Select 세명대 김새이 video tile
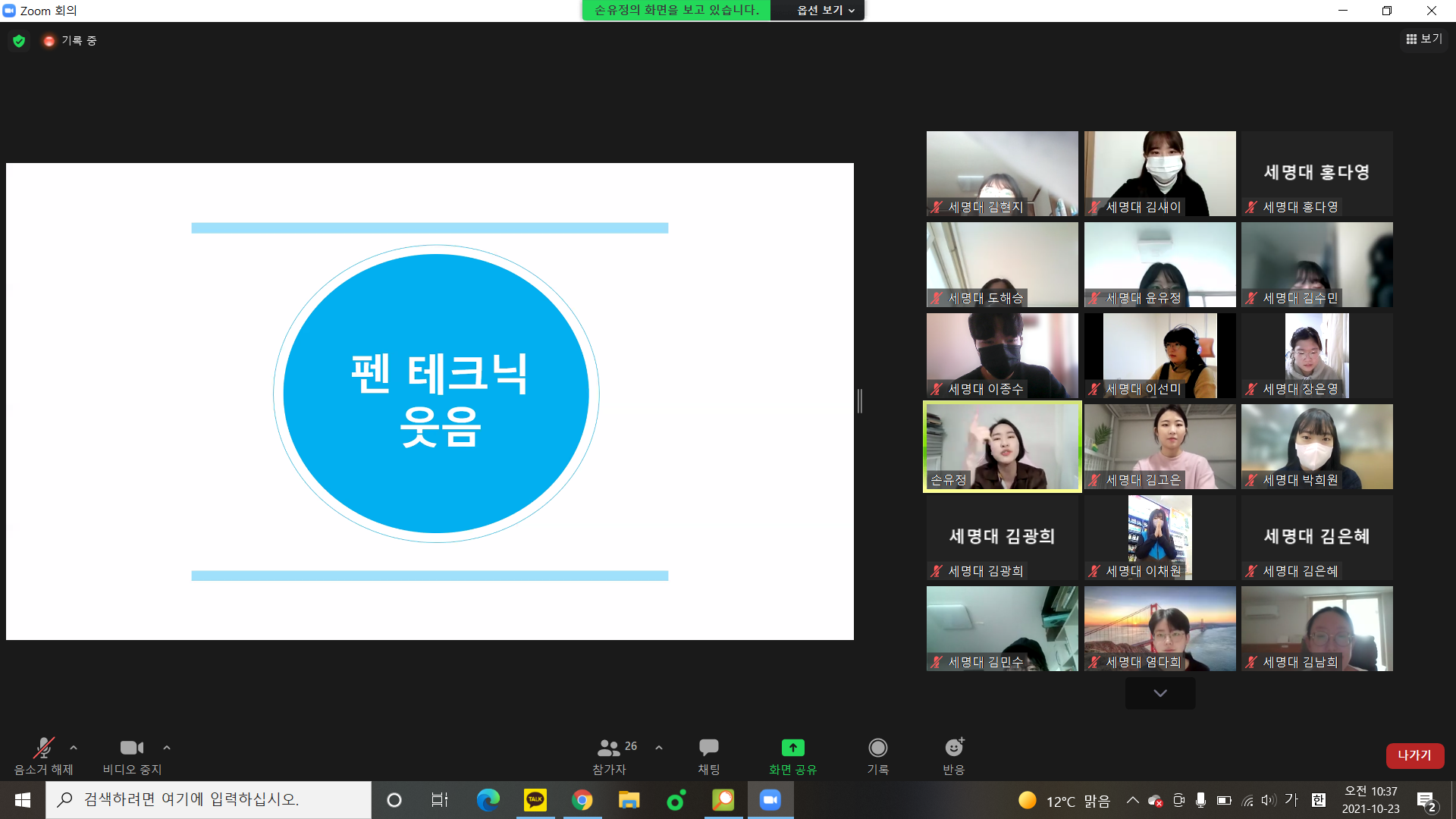1456x819 pixels. (1159, 174)
